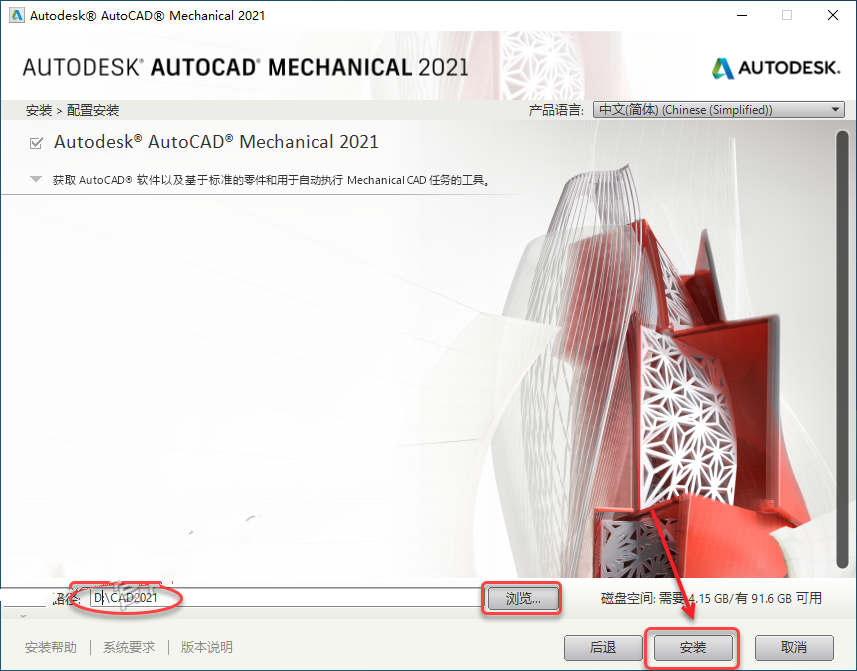
Task: Minimize the installer window
Action: pos(742,15)
